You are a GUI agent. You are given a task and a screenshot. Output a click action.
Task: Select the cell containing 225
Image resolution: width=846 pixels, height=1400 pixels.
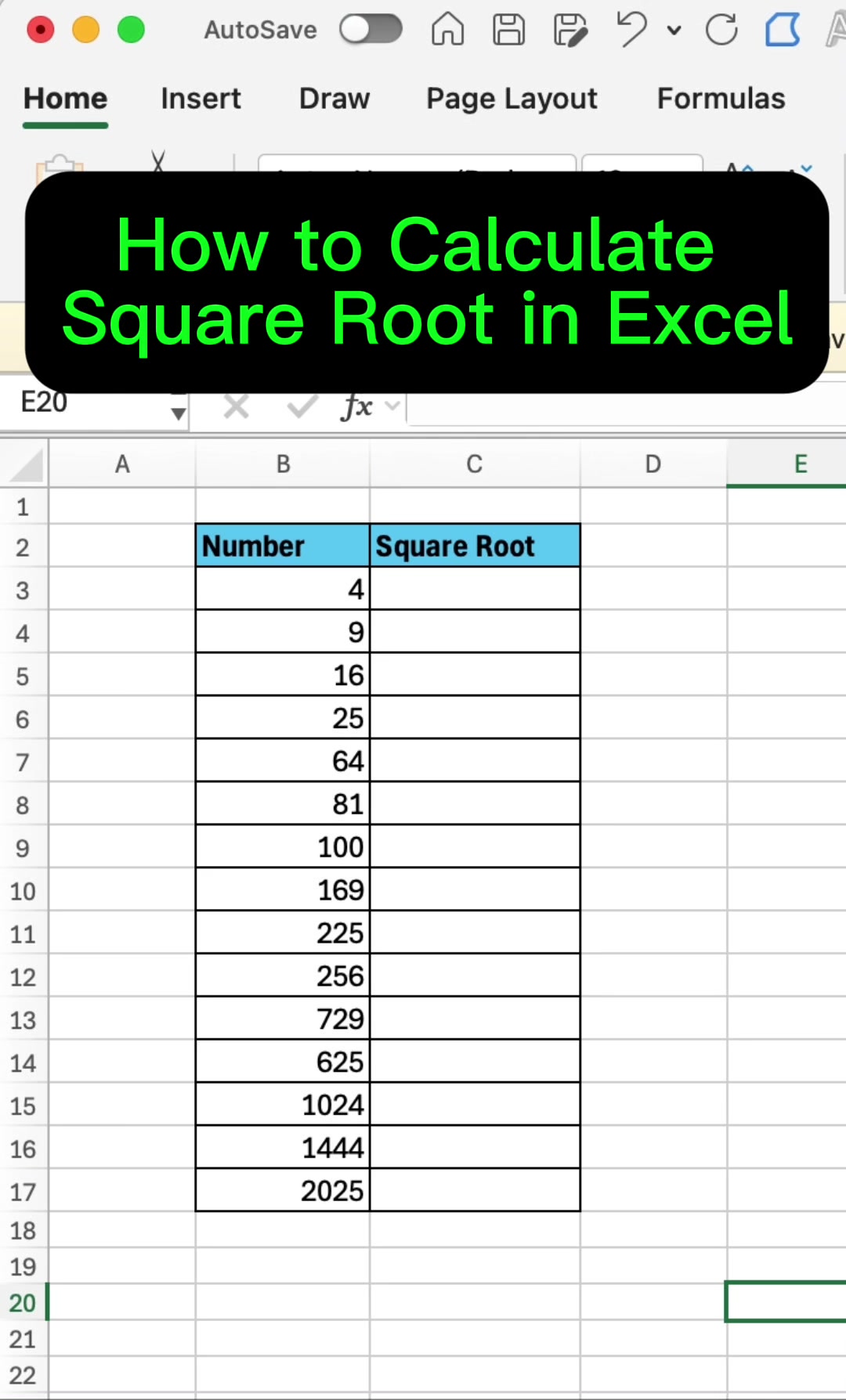283,933
